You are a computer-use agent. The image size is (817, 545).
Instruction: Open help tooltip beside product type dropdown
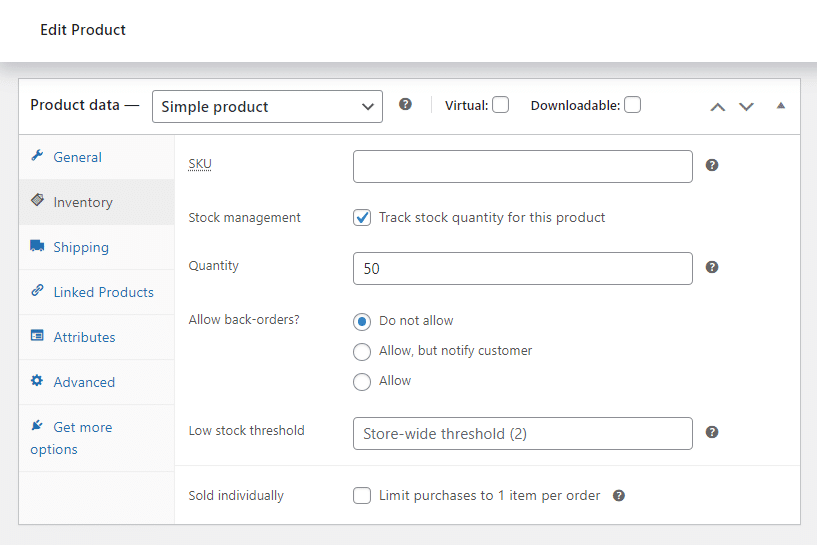pos(405,104)
